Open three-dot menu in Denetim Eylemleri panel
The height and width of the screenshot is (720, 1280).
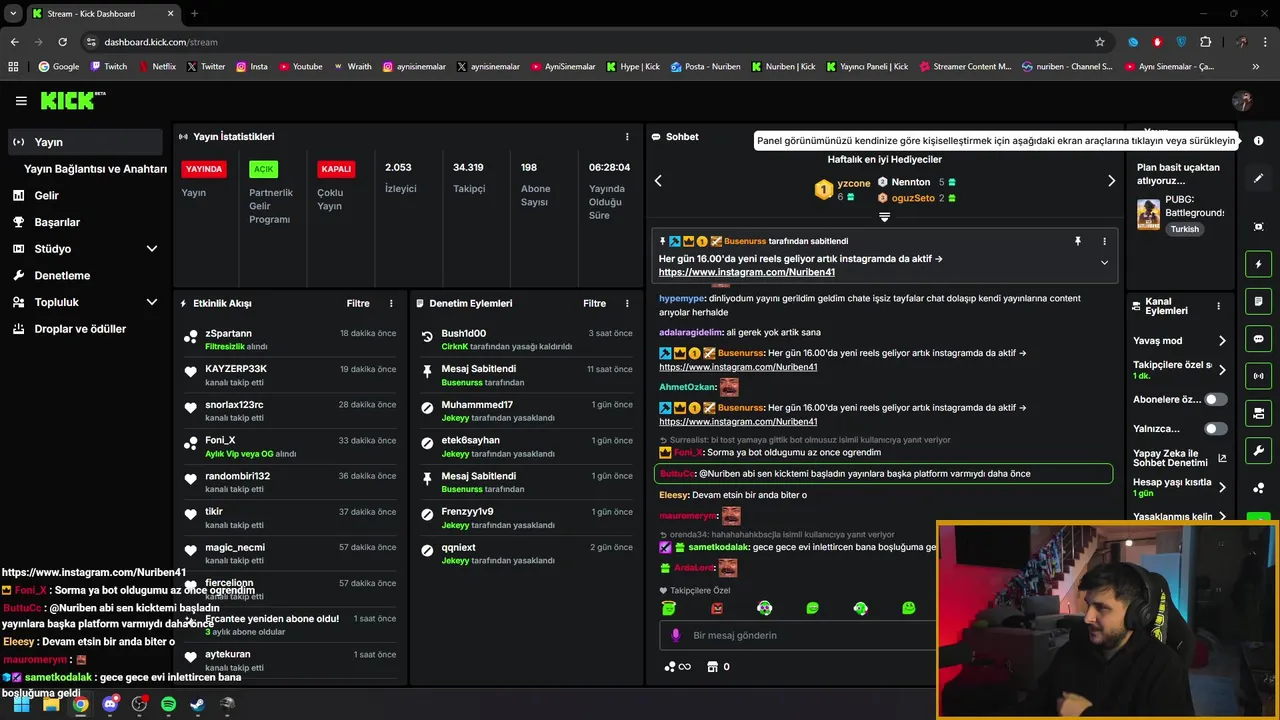pyautogui.click(x=627, y=303)
